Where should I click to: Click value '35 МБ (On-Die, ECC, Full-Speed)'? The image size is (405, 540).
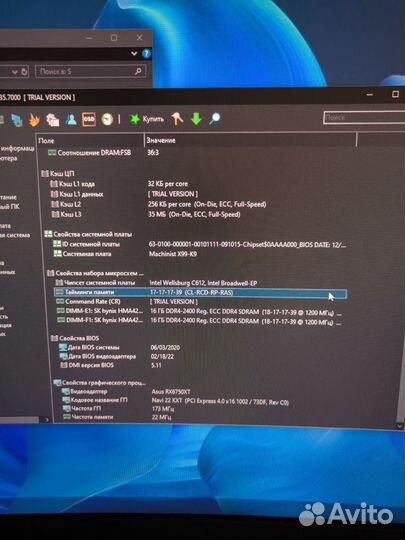point(194,214)
